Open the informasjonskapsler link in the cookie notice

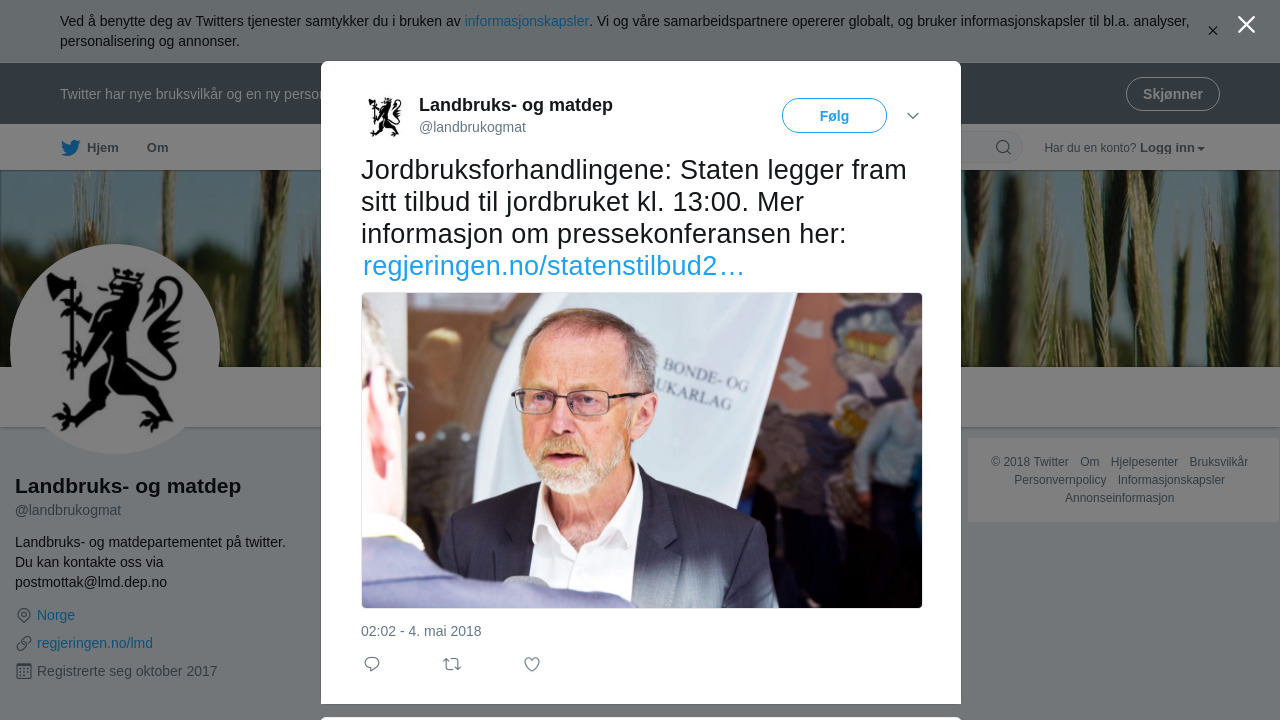click(527, 21)
